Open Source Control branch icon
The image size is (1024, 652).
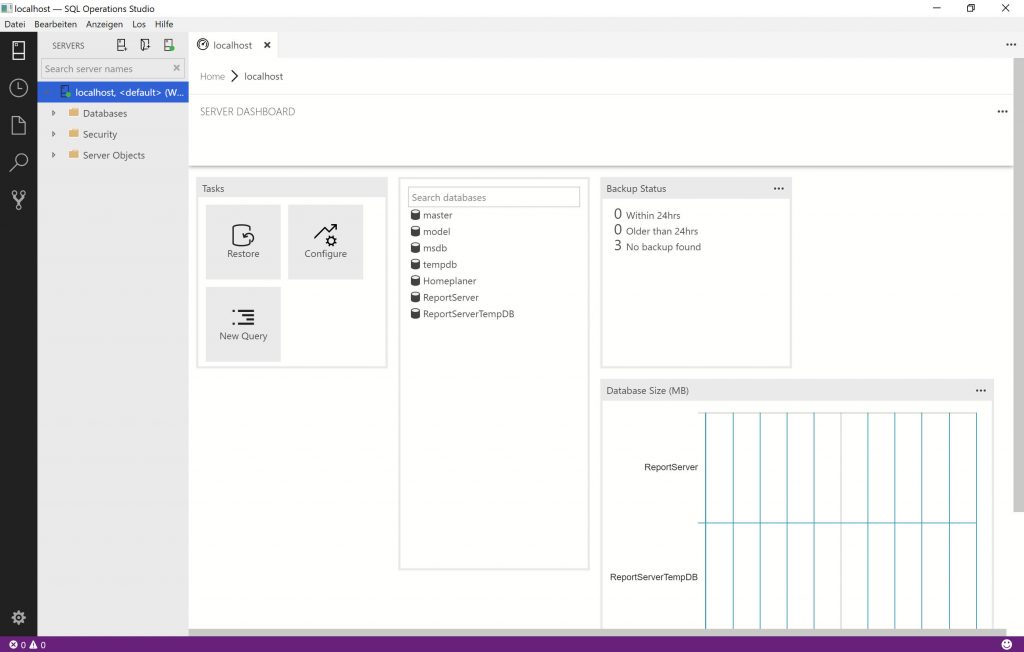click(18, 199)
